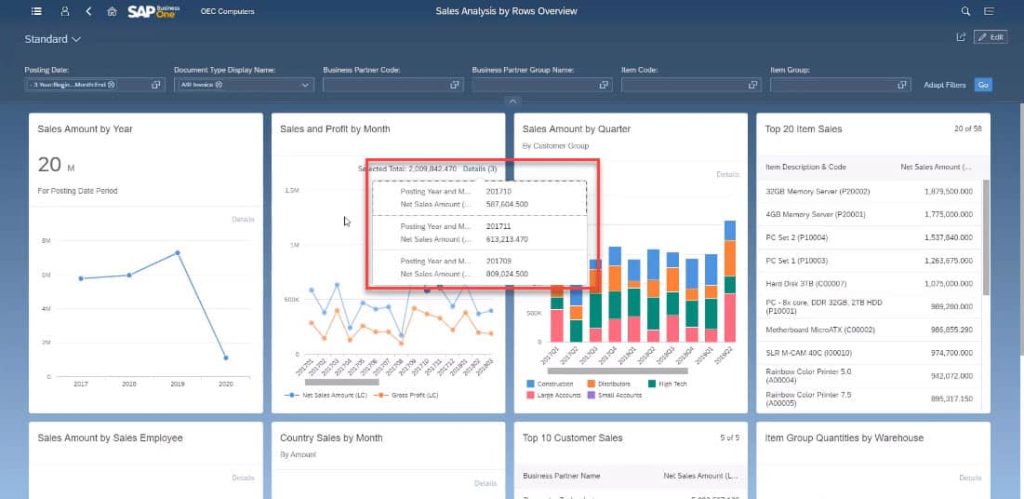Click the Go button
This screenshot has width=1024, height=499.
[x=983, y=85]
